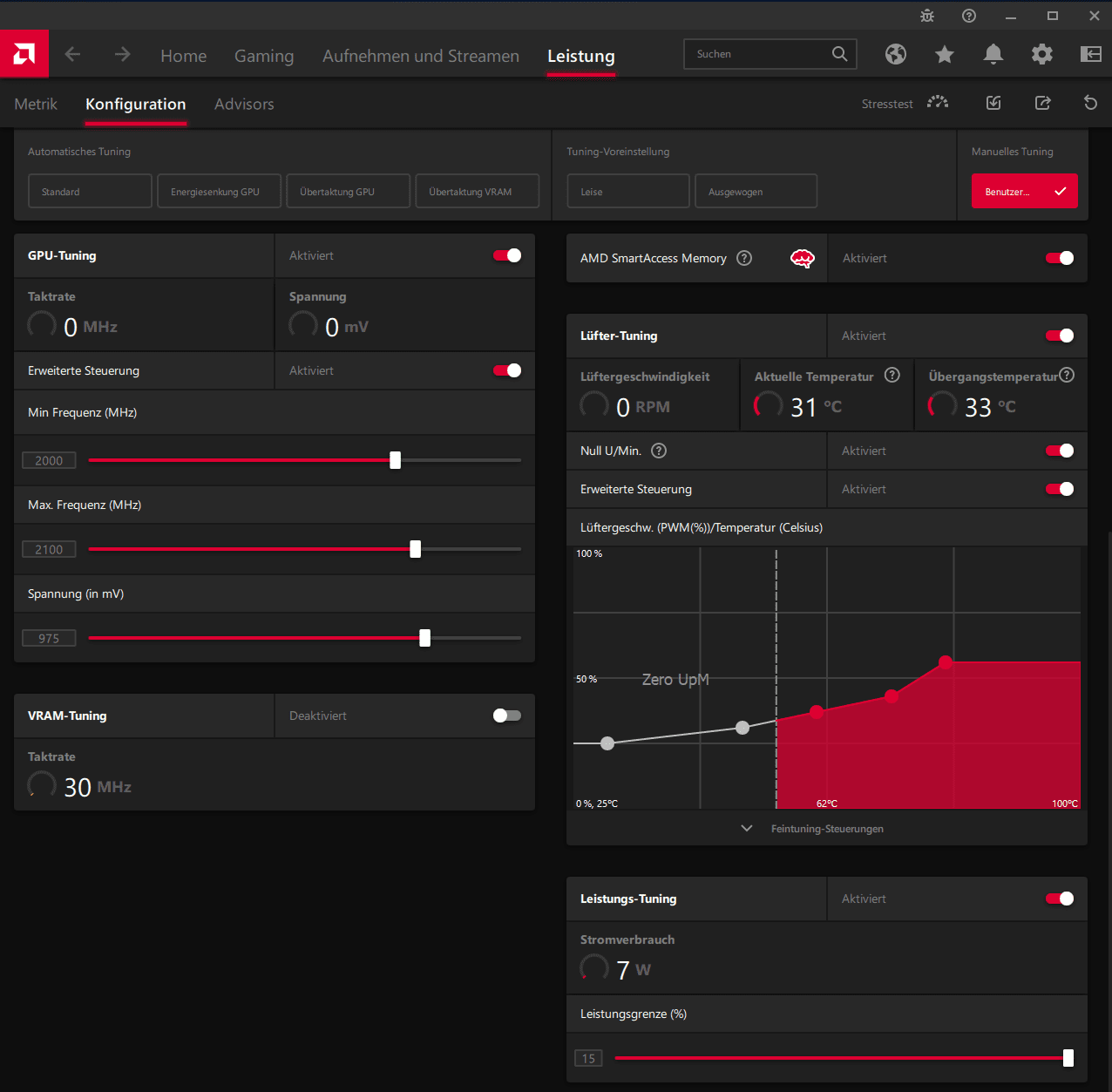Viewport: 1112px width, 1092px height.
Task: Click the leftmost gray fan curve point
Action: tap(607, 743)
